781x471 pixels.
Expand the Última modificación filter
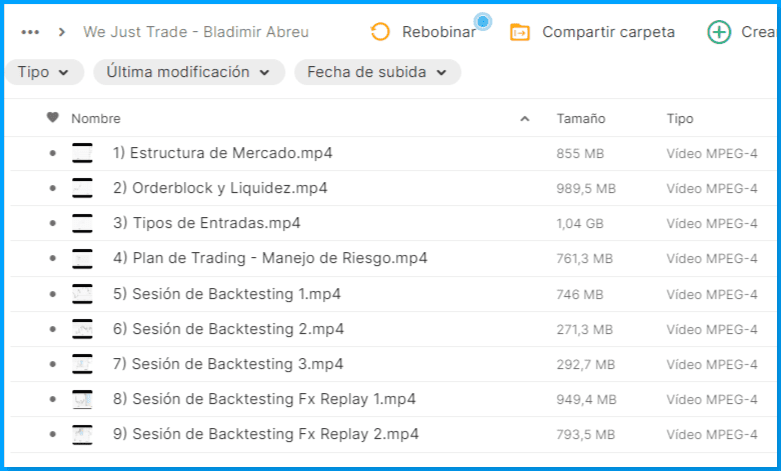point(188,72)
